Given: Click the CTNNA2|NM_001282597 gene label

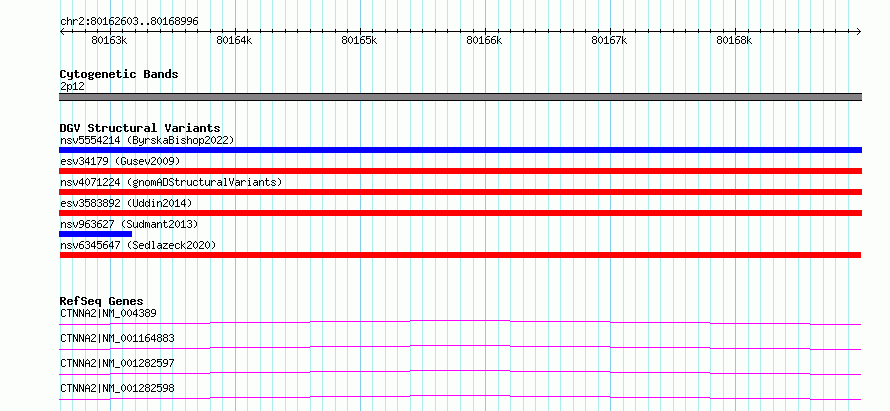Looking at the screenshot, I should coord(117,363).
